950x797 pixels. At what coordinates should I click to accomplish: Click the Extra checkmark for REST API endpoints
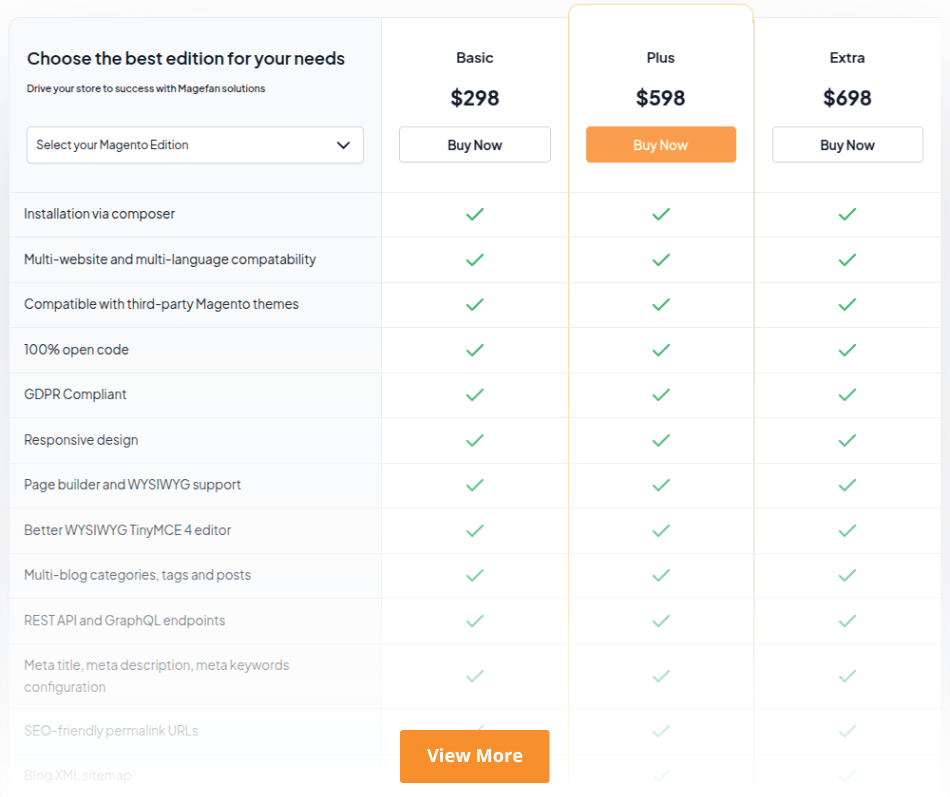pos(847,620)
